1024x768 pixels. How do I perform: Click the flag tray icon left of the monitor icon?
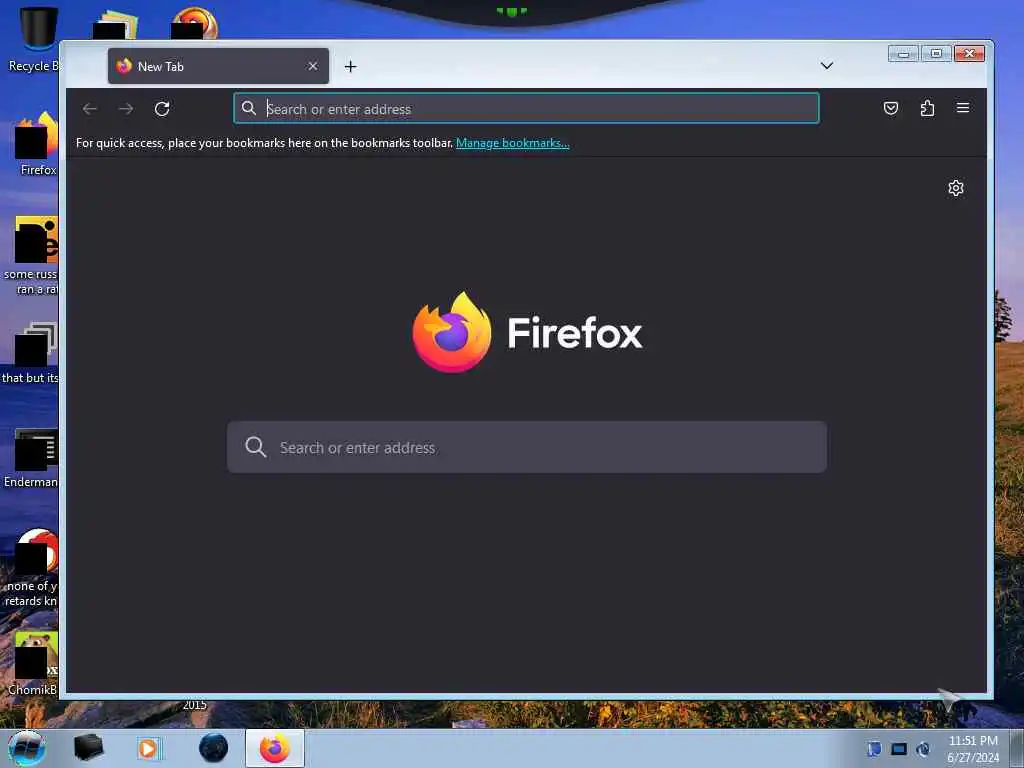click(874, 748)
